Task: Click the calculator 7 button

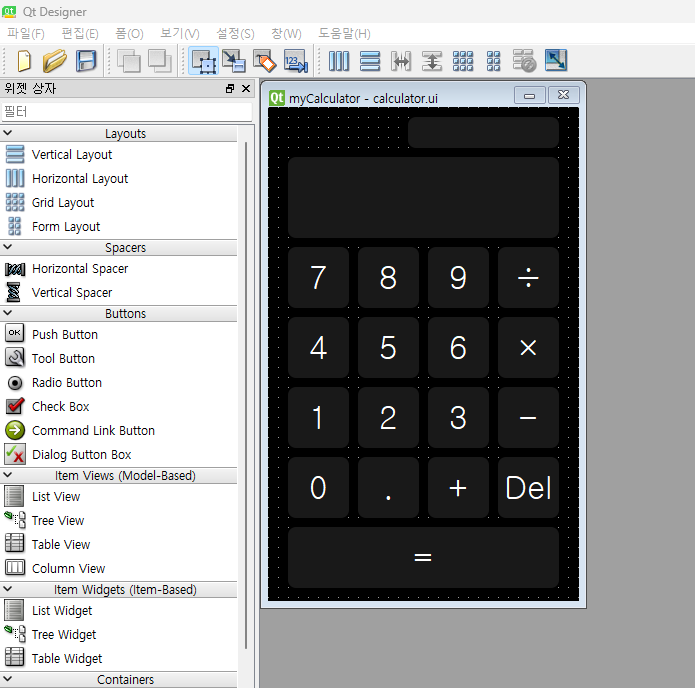Action: 318,278
